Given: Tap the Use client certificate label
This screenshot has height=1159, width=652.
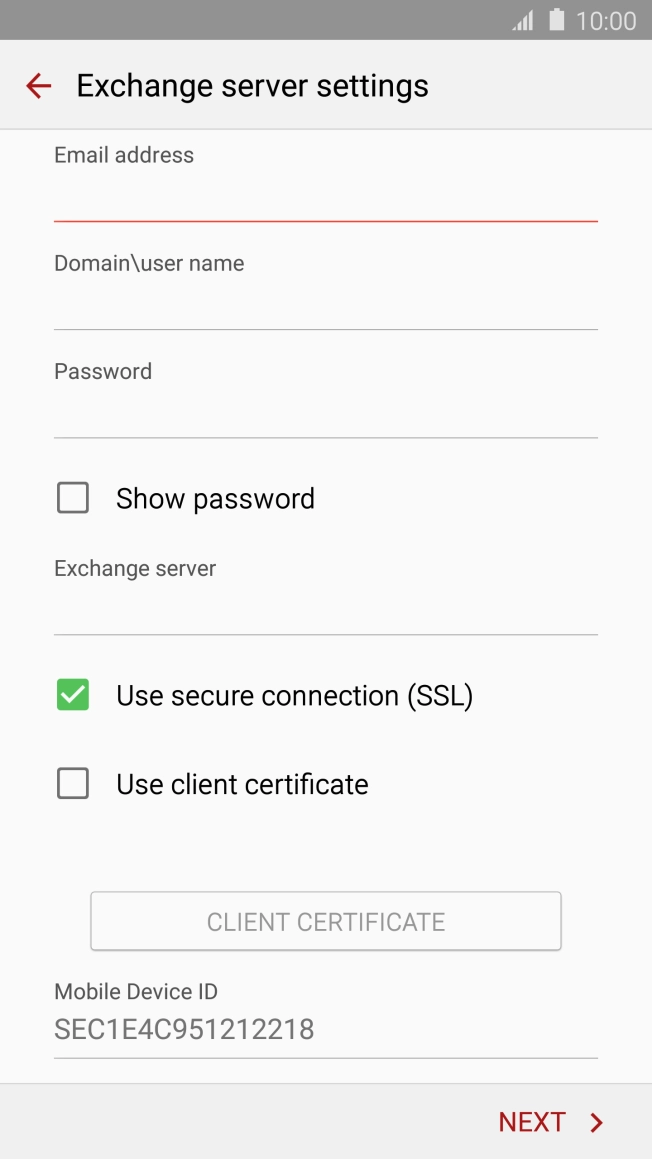Looking at the screenshot, I should (242, 785).
